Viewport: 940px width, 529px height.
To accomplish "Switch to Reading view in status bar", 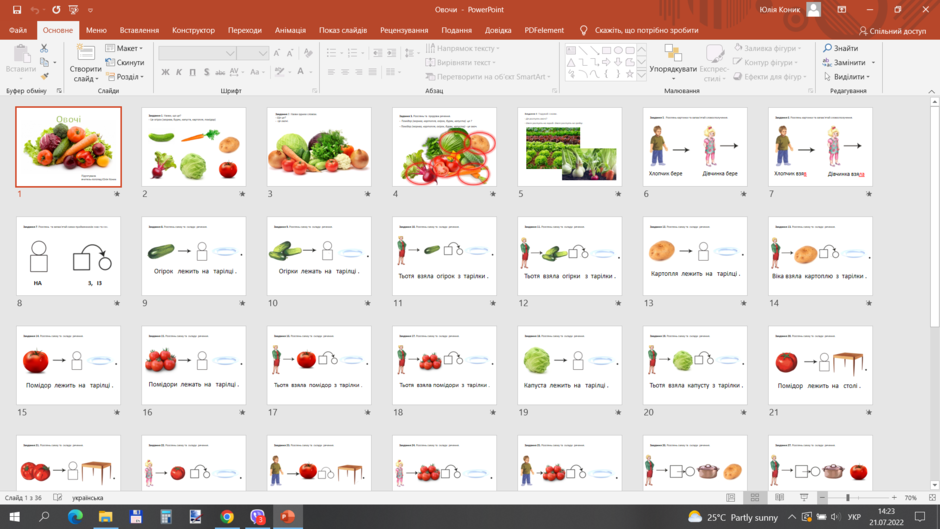I will pyautogui.click(x=779, y=498).
